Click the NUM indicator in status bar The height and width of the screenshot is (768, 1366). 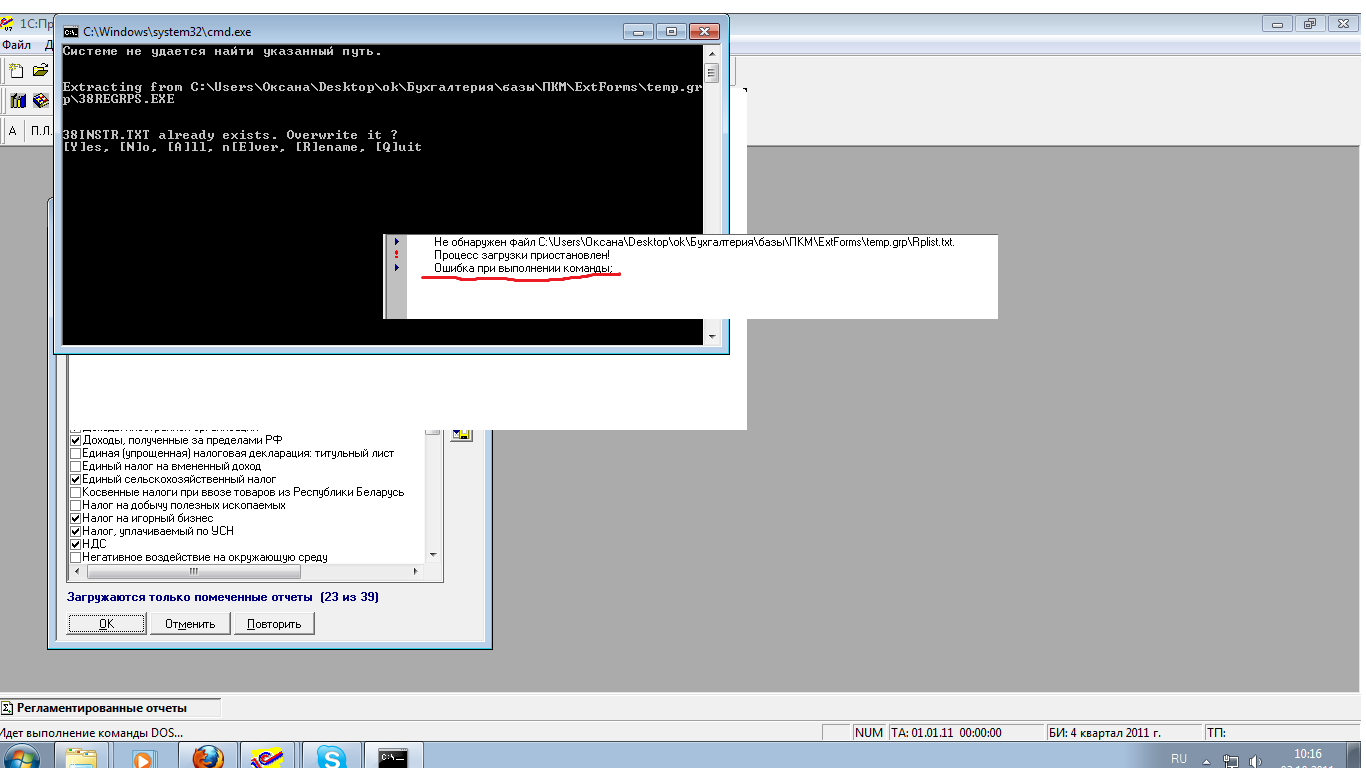coord(869,733)
